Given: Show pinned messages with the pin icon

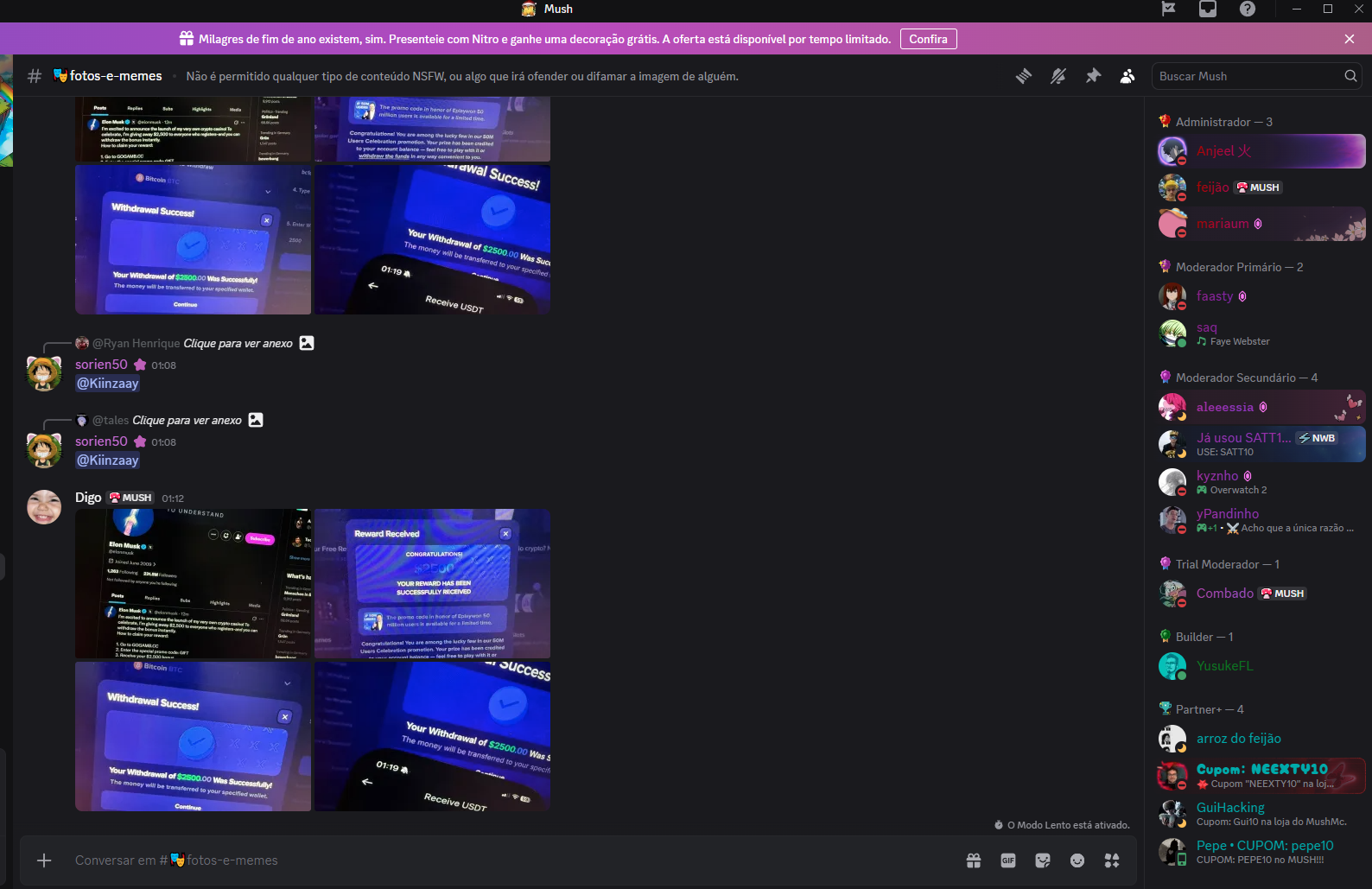Looking at the screenshot, I should pyautogui.click(x=1093, y=76).
